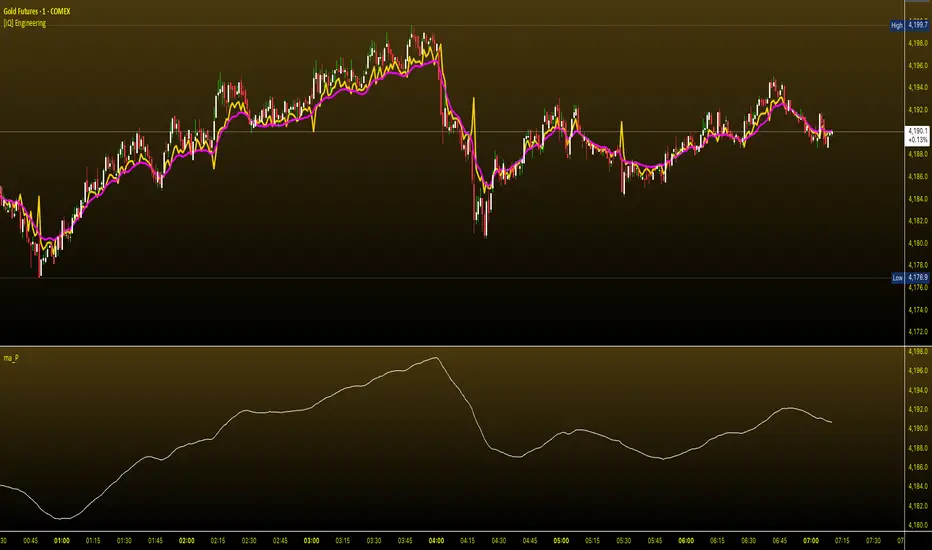This screenshot has height=550, width=932.
Task: Click the 03:00 time axis label
Action: point(311,540)
